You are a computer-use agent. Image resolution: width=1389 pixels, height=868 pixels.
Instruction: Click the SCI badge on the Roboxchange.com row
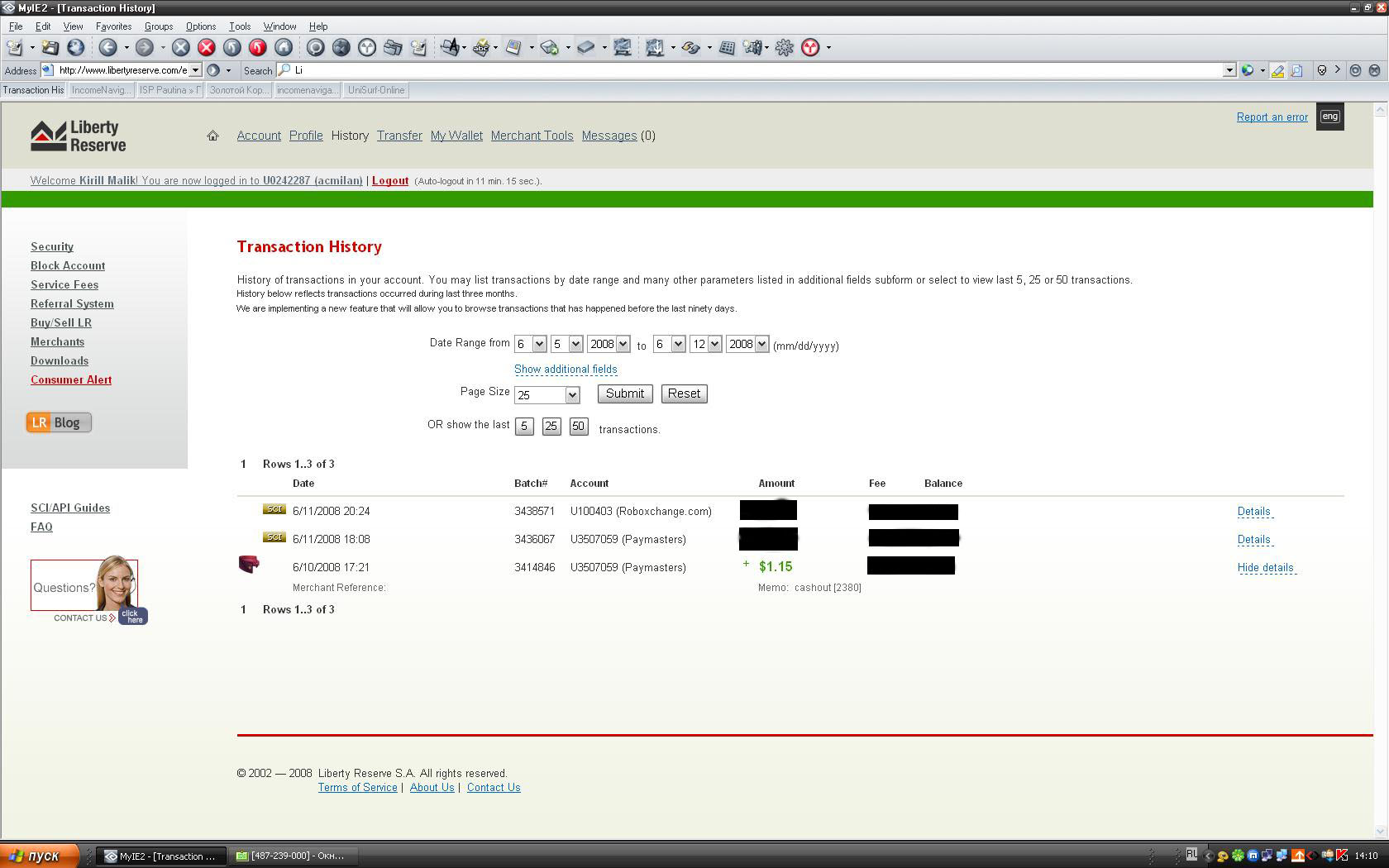(x=274, y=509)
